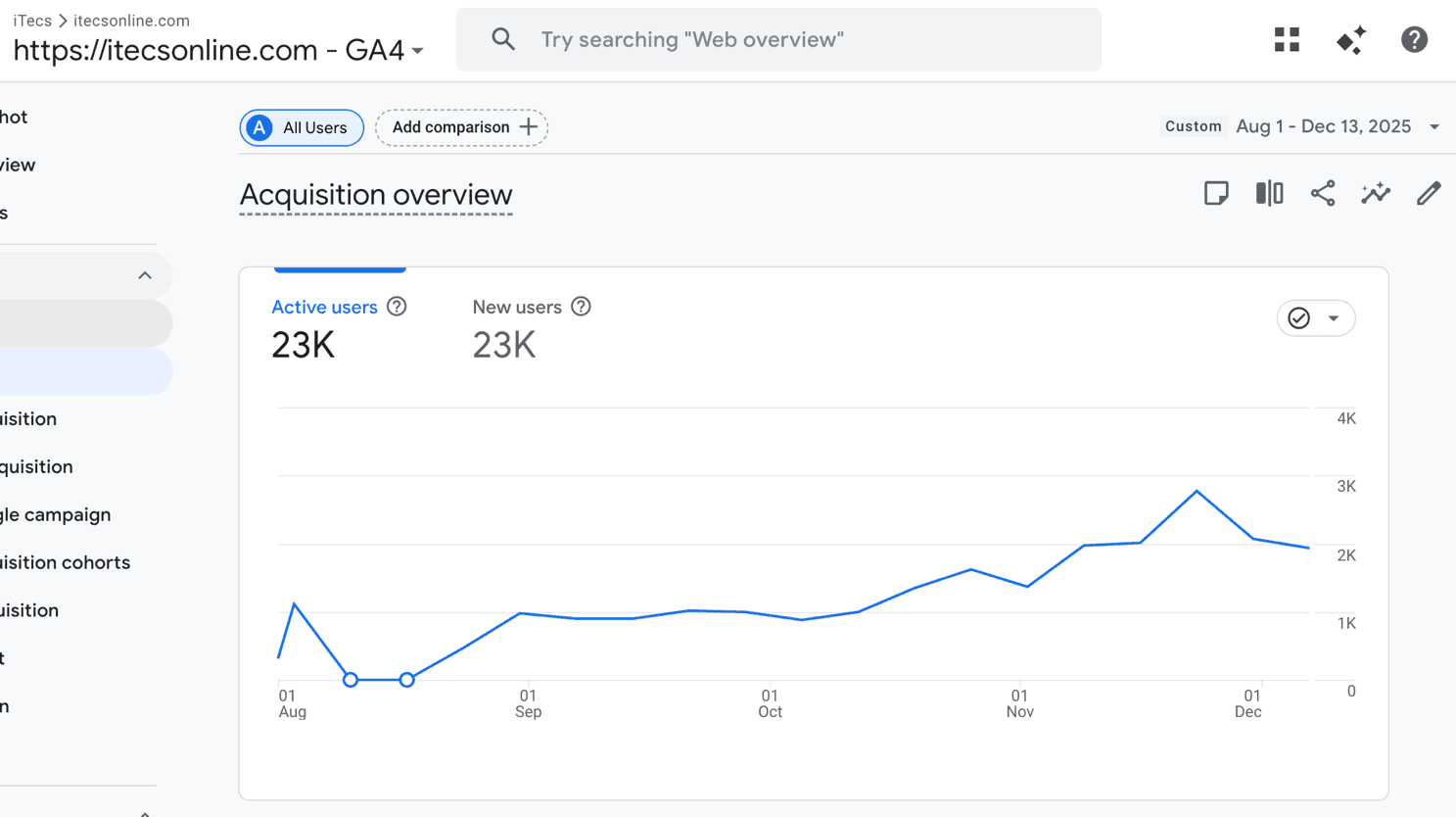Expand the GA4 property selector dropdown

point(418,51)
